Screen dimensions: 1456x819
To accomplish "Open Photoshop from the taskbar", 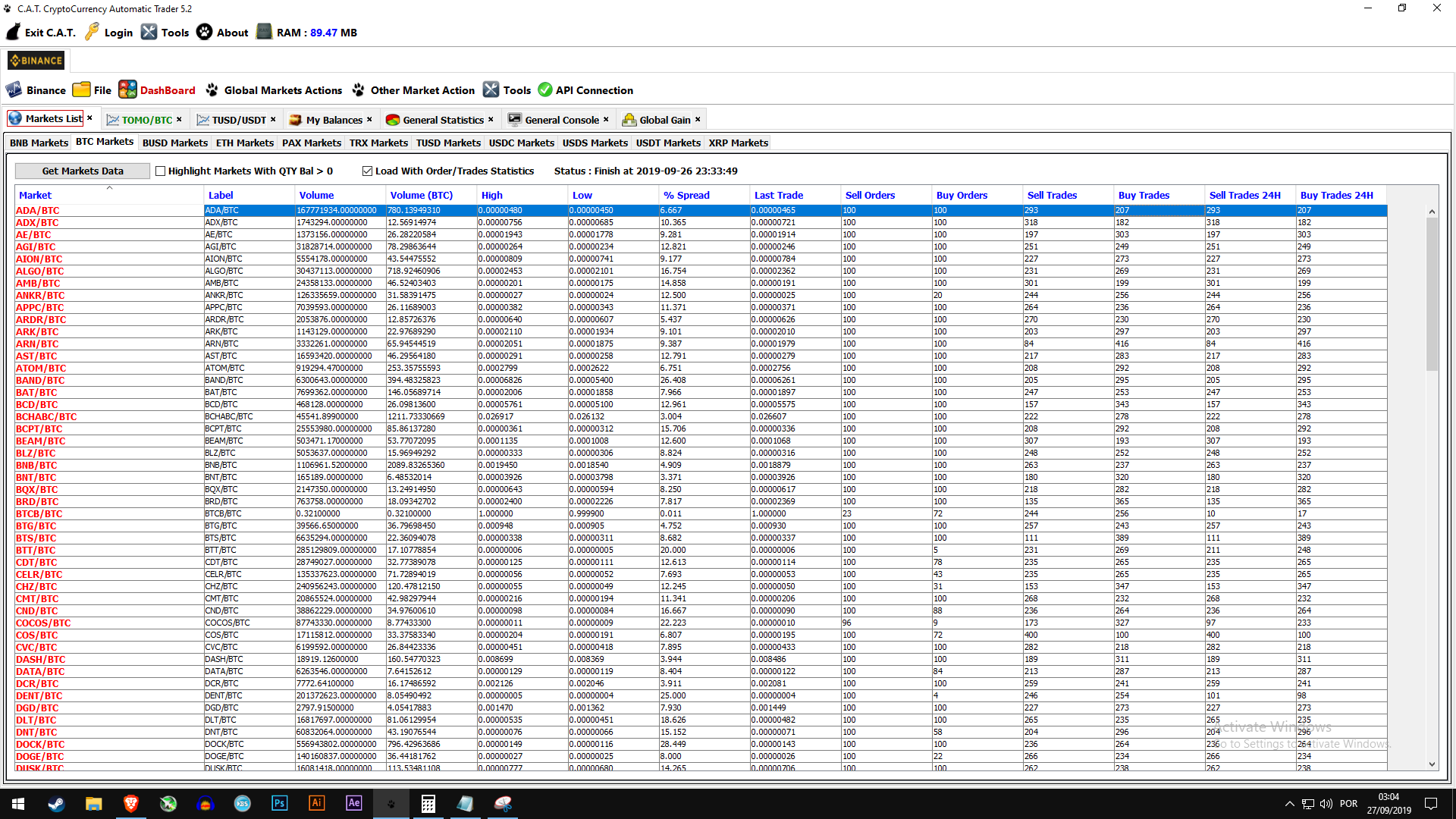I will (279, 804).
